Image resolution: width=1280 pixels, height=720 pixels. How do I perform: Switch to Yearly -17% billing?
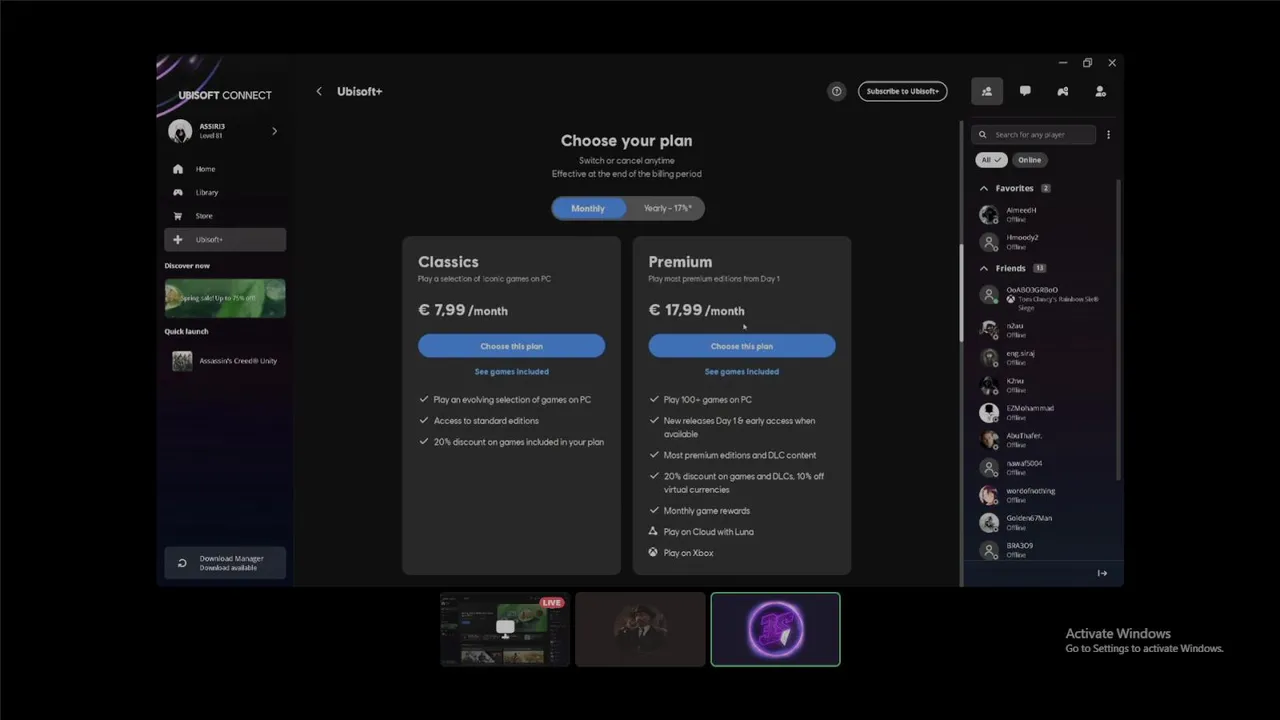click(667, 208)
